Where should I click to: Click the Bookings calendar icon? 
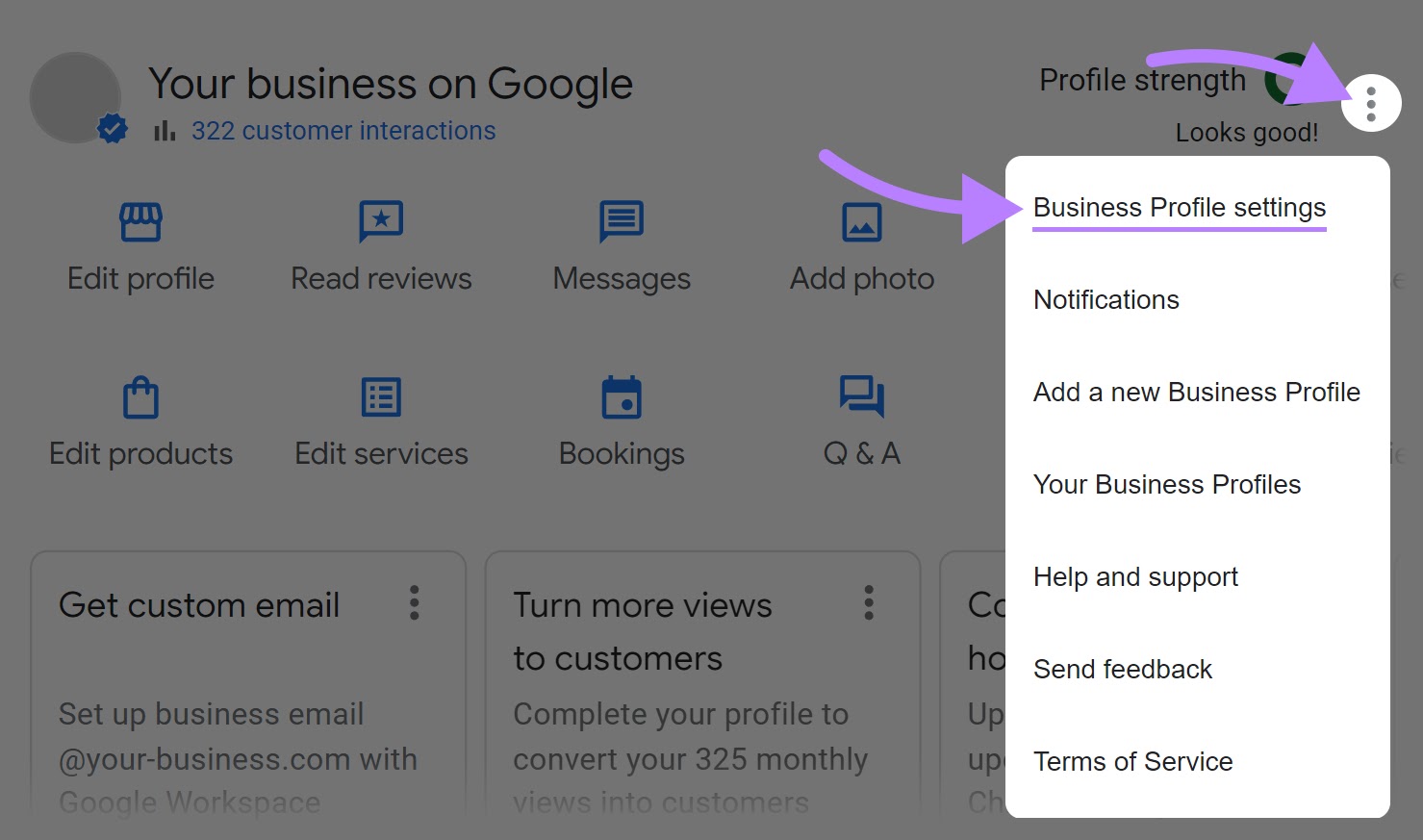[622, 397]
